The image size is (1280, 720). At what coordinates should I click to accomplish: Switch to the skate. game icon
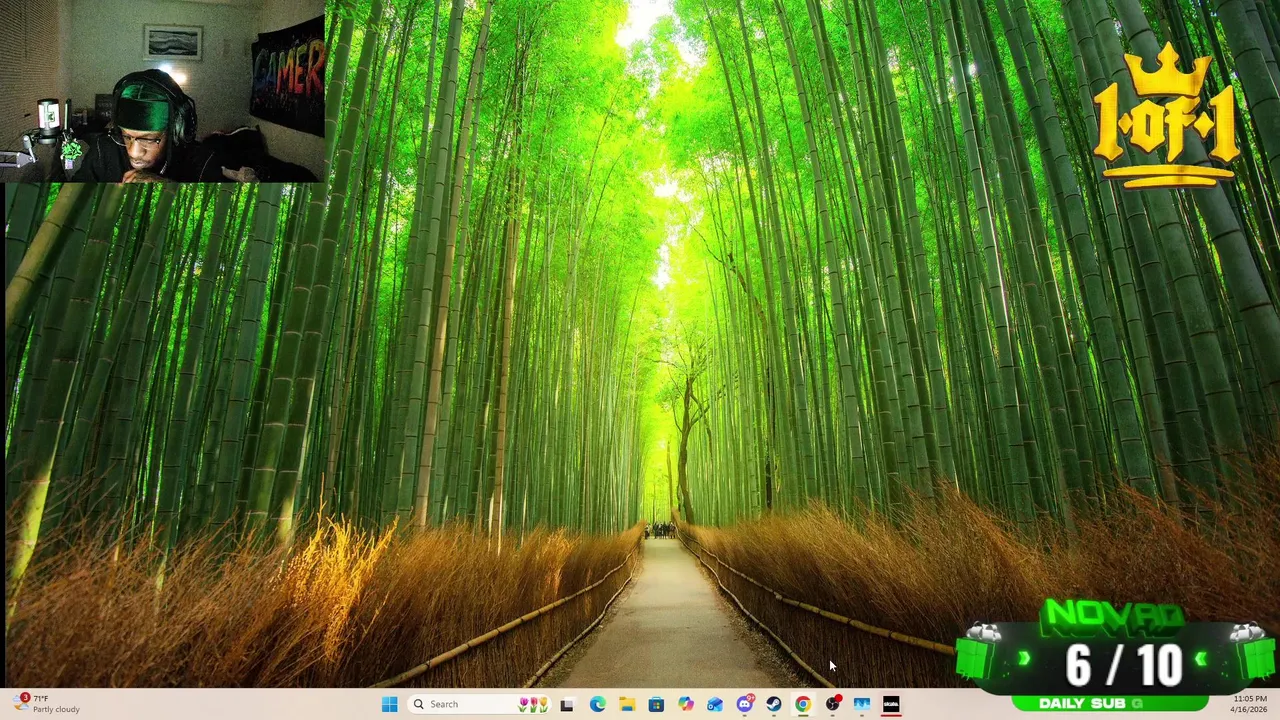point(891,704)
